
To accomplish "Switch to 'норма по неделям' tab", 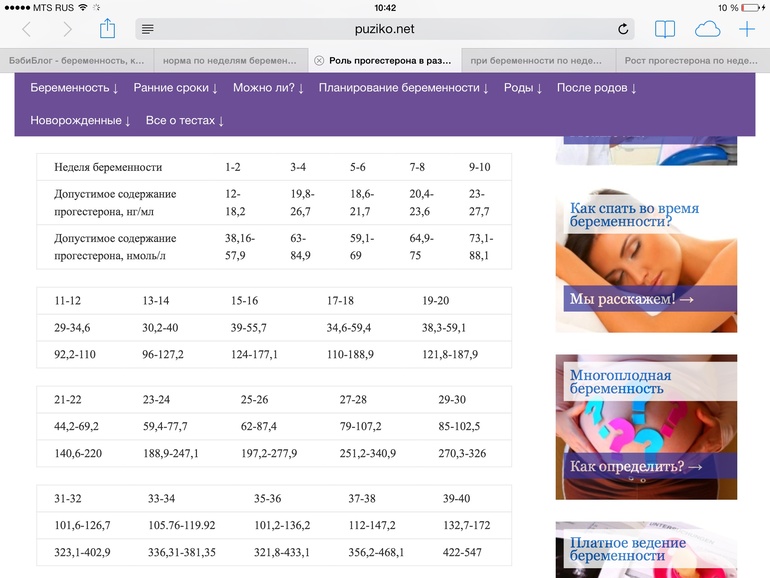I will [230, 61].
